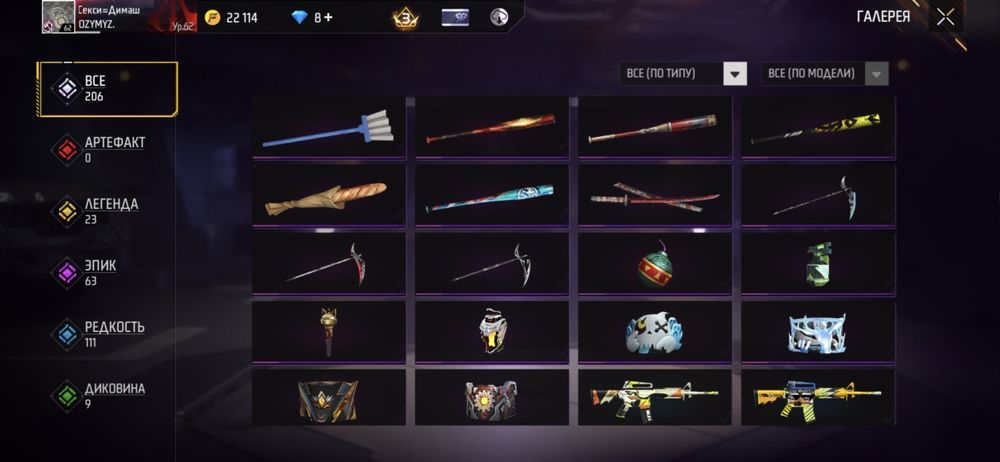Switch to the ЛЕГЕНДА category
1000x462 pixels.
(102, 211)
